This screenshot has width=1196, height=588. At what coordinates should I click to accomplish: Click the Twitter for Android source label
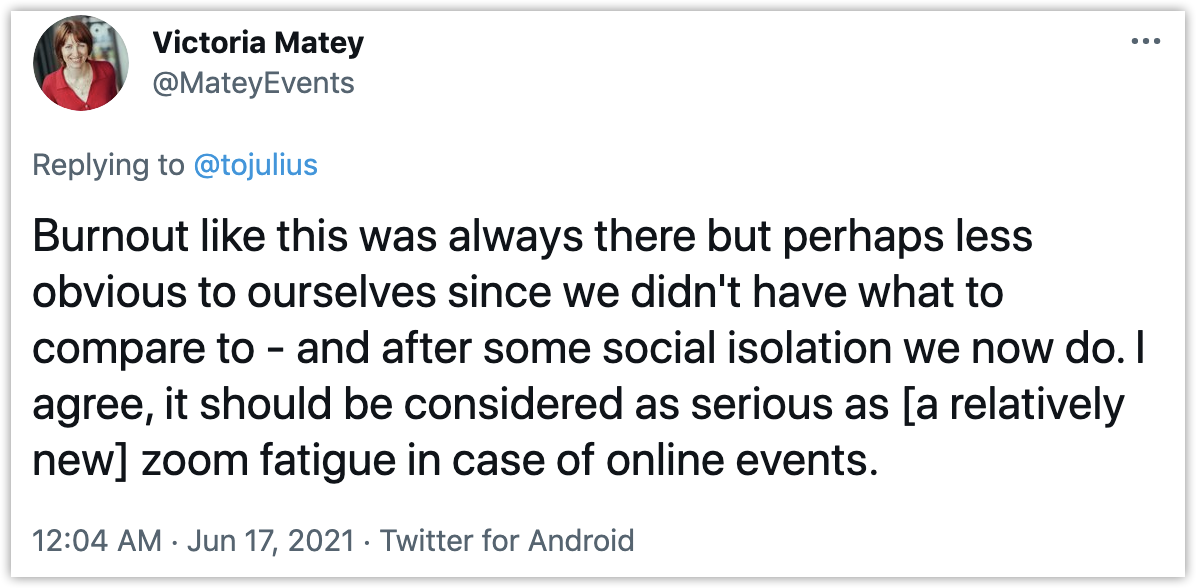(507, 541)
